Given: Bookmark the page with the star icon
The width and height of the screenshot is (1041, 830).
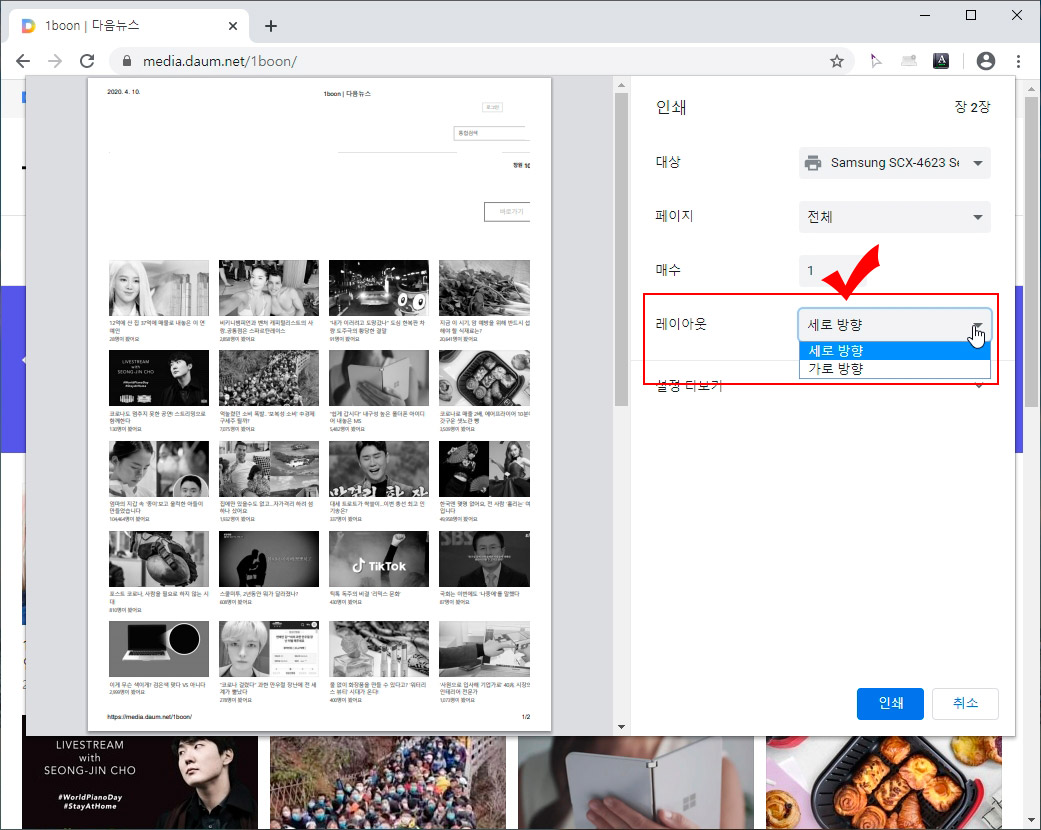Looking at the screenshot, I should (837, 61).
